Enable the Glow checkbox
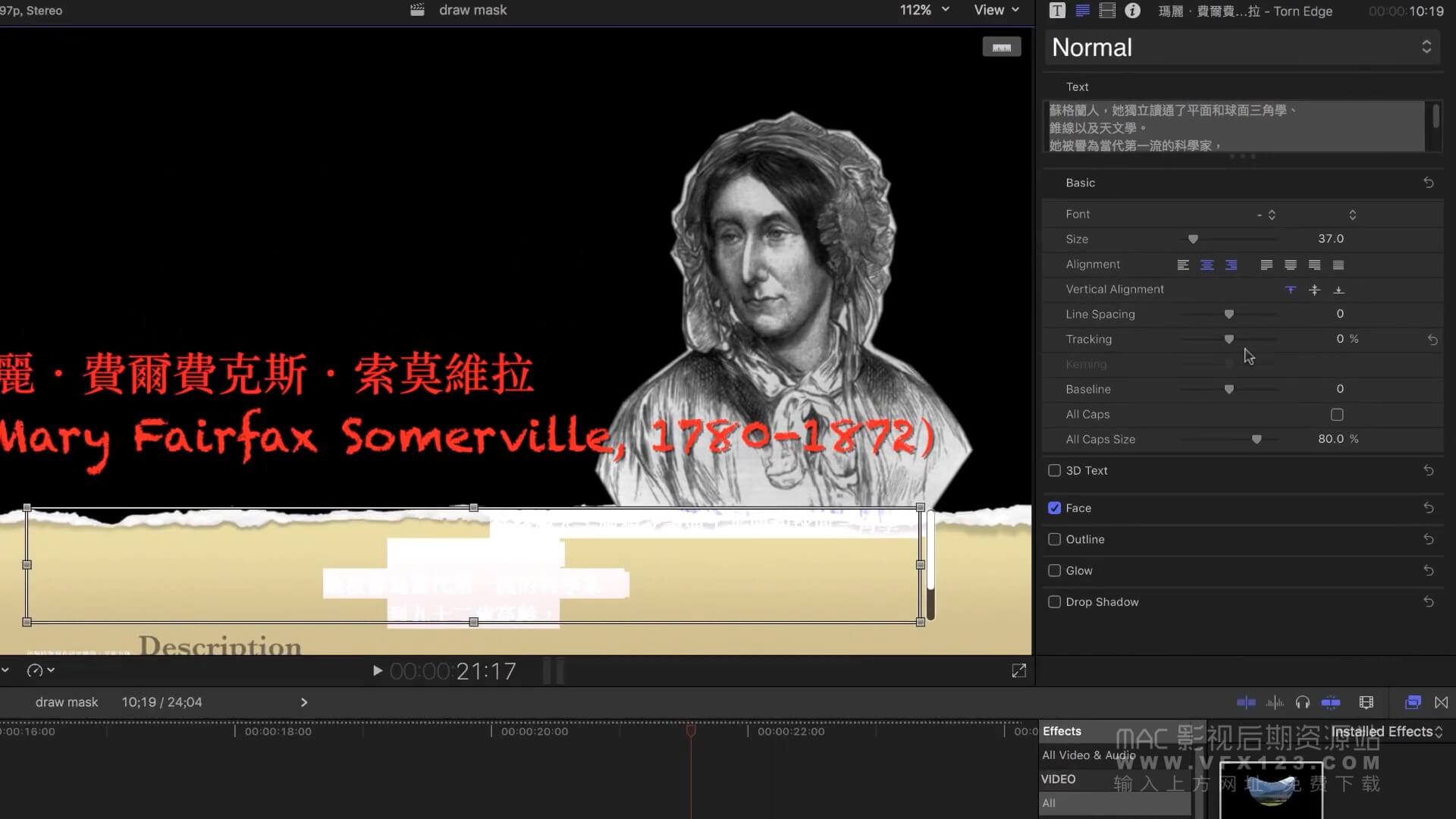The image size is (1456, 819). [x=1054, y=570]
